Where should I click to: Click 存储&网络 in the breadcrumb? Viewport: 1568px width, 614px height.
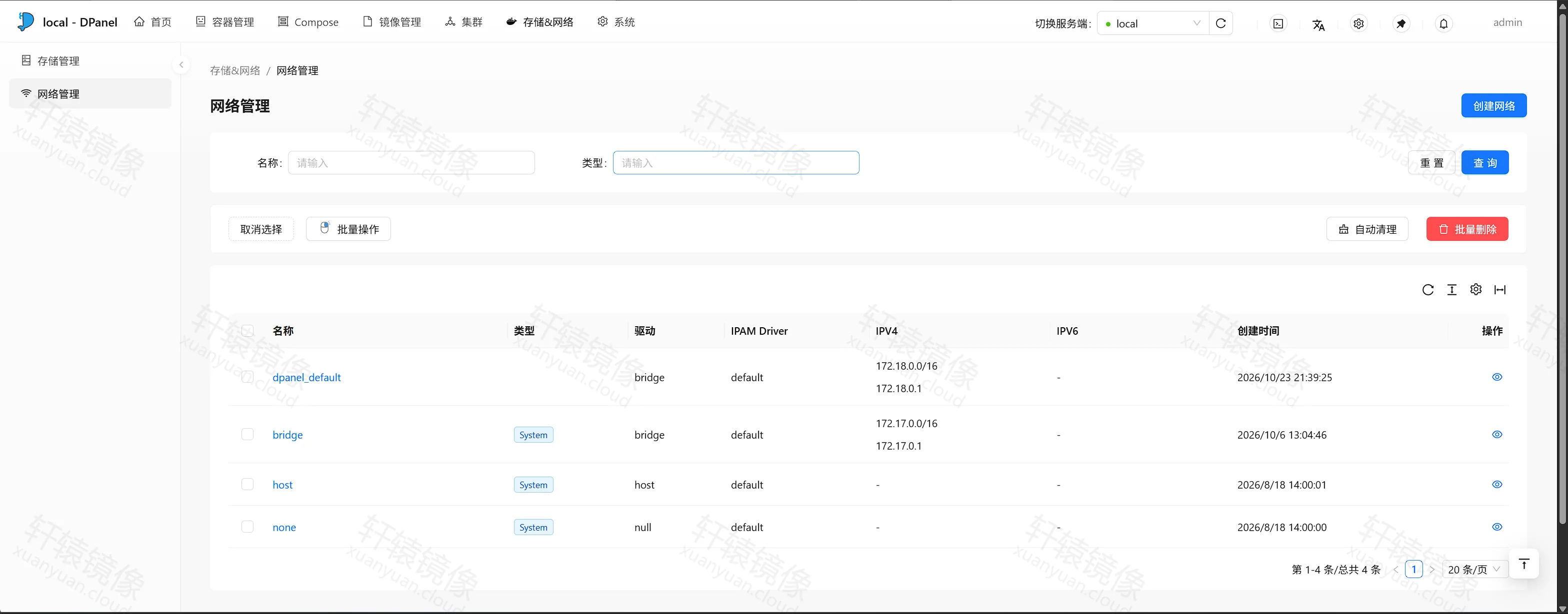235,70
